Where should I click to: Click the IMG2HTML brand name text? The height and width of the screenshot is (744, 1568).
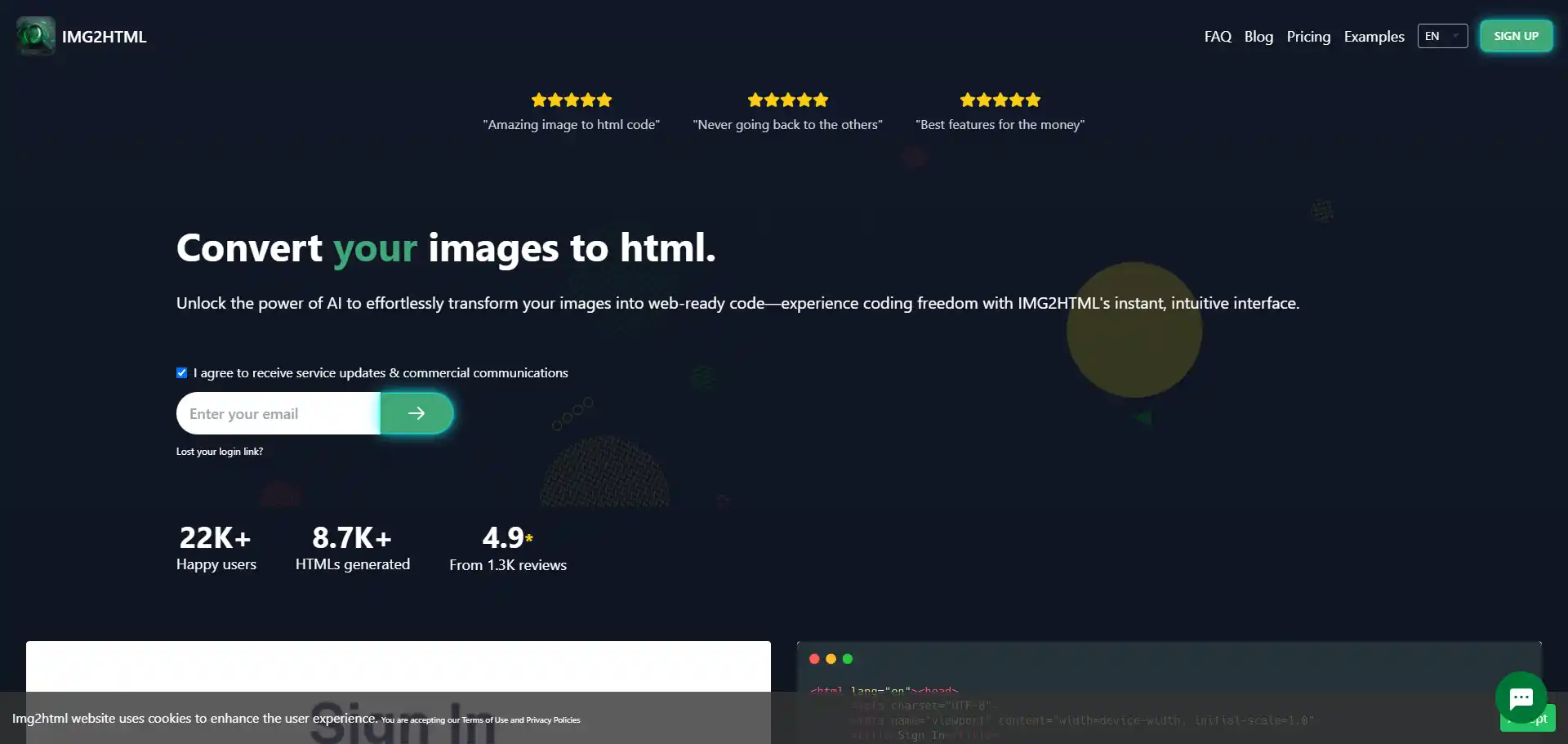pyautogui.click(x=105, y=37)
